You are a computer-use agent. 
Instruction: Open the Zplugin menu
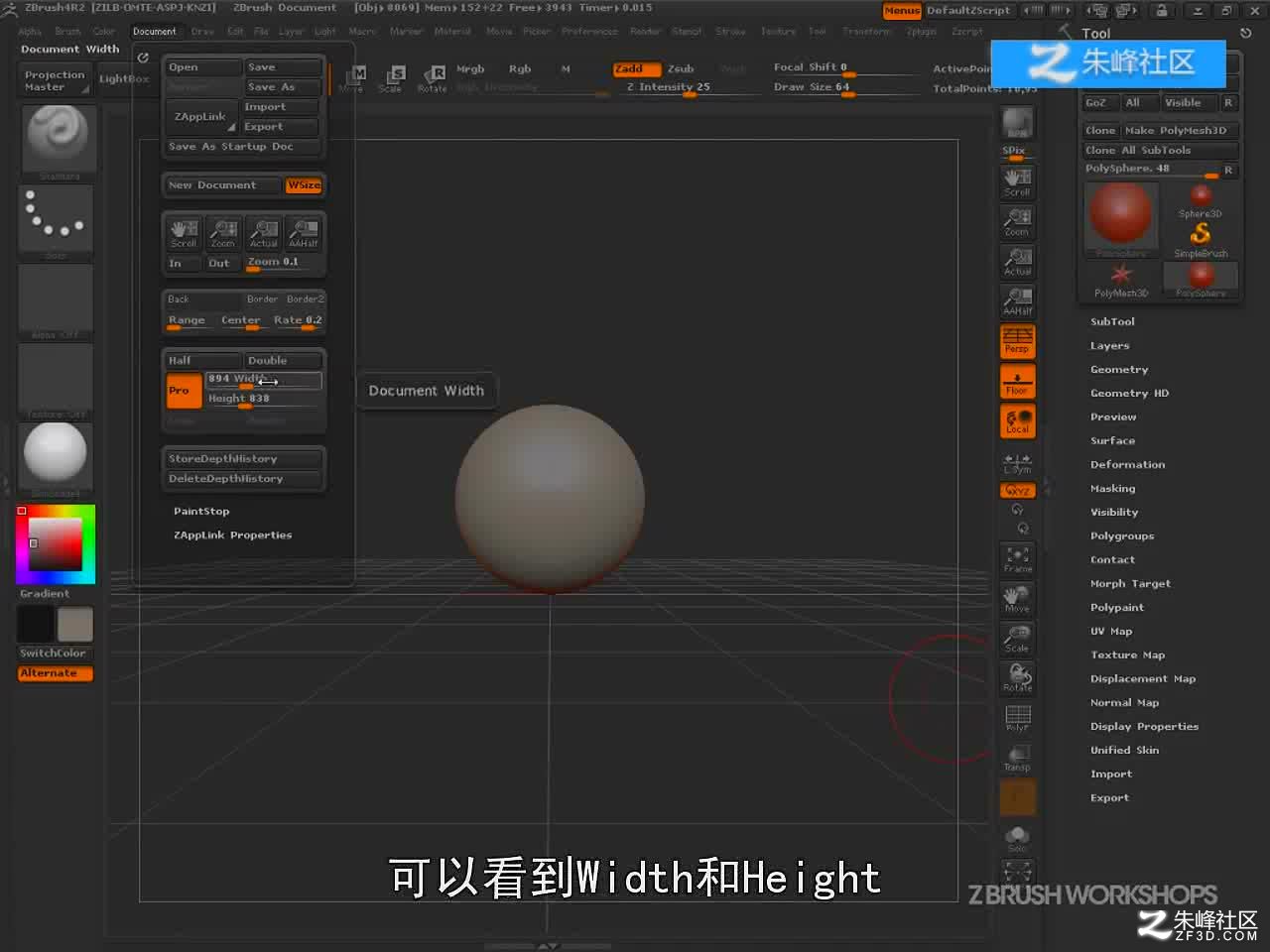coord(921,31)
